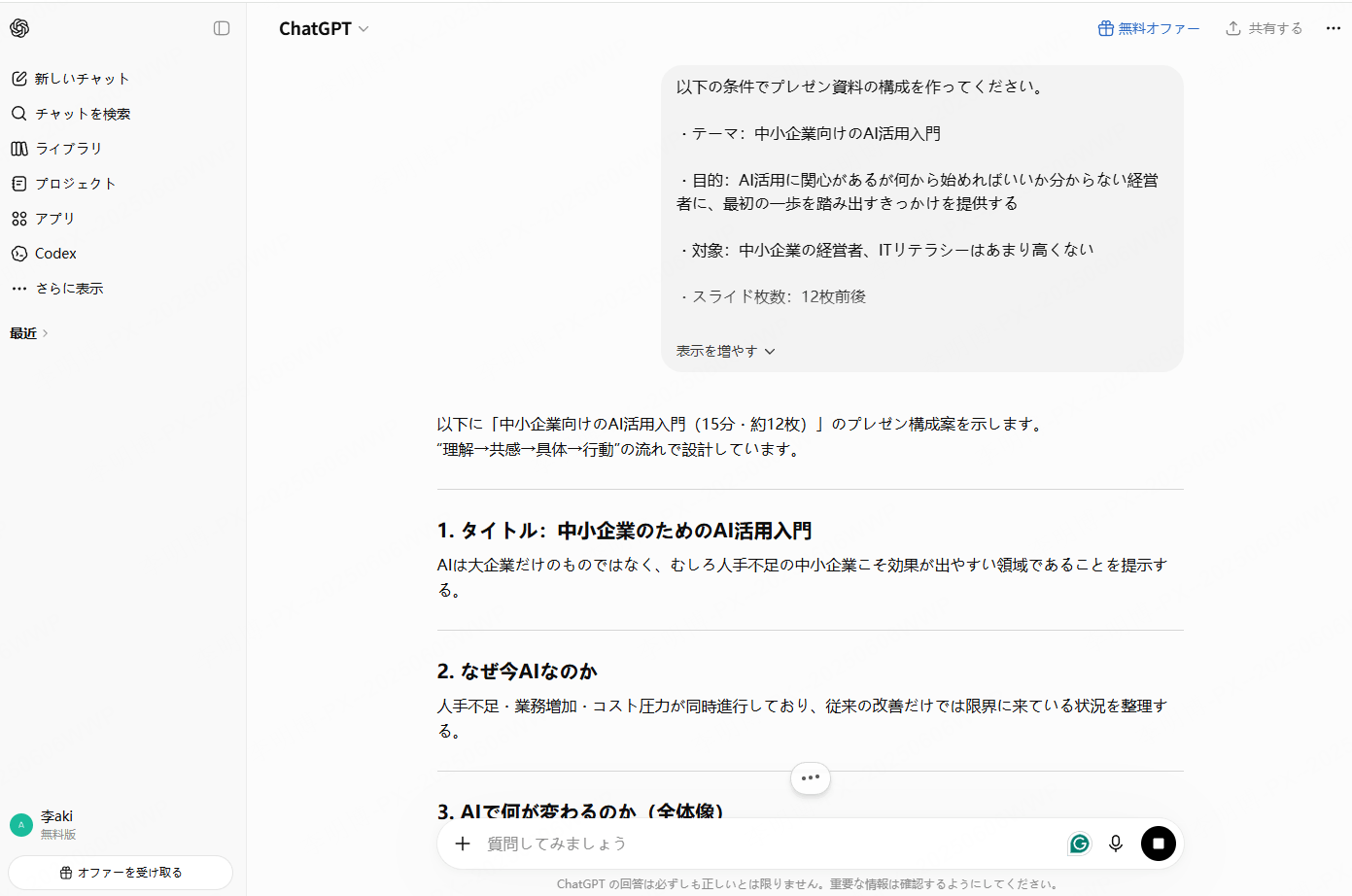Click heading 1. タイトル：中小企業のためのAI活用入門
Image resolution: width=1352 pixels, height=896 pixels.
(624, 531)
